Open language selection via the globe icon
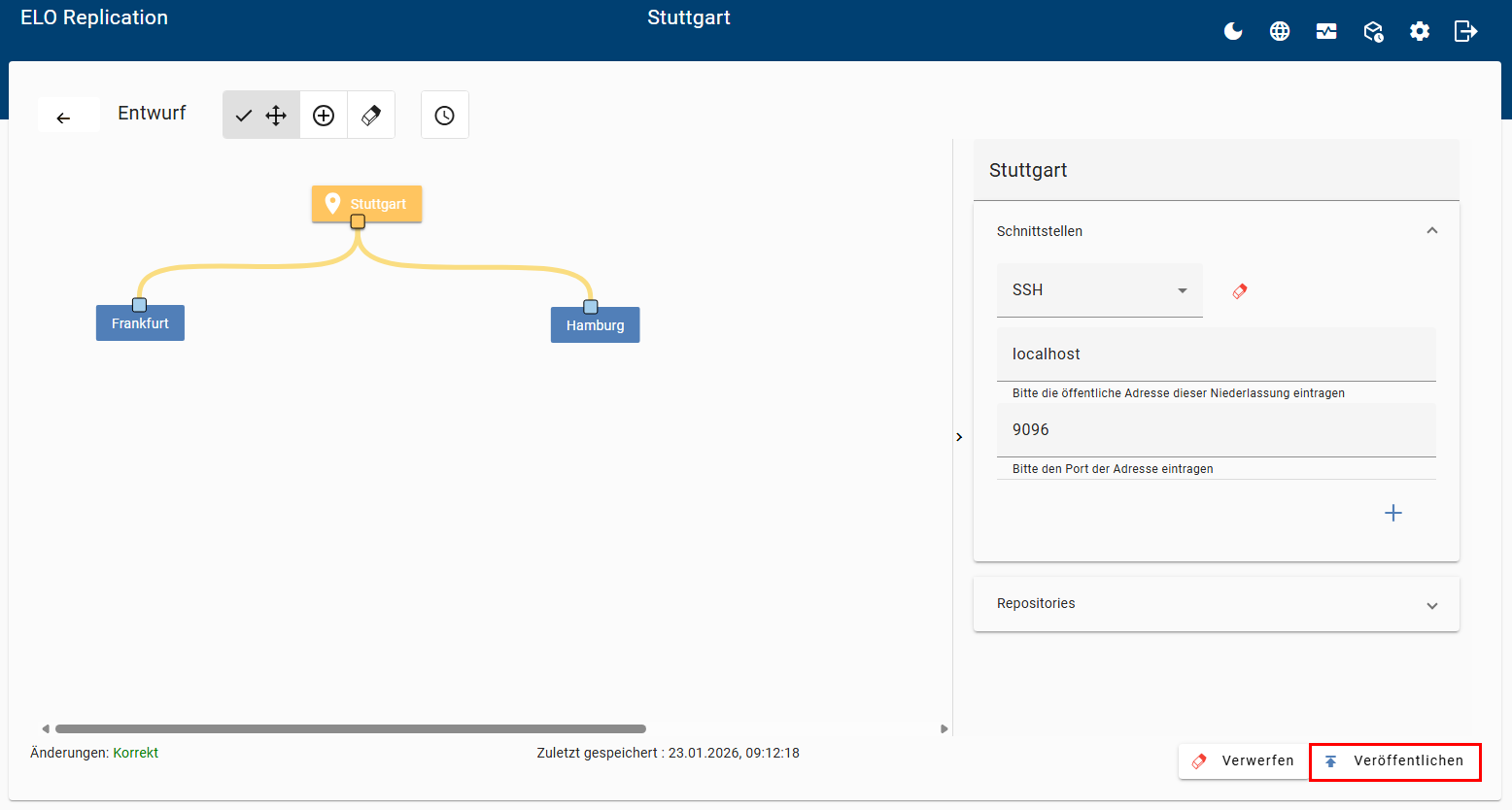Image resolution: width=1512 pixels, height=810 pixels. tap(1280, 31)
